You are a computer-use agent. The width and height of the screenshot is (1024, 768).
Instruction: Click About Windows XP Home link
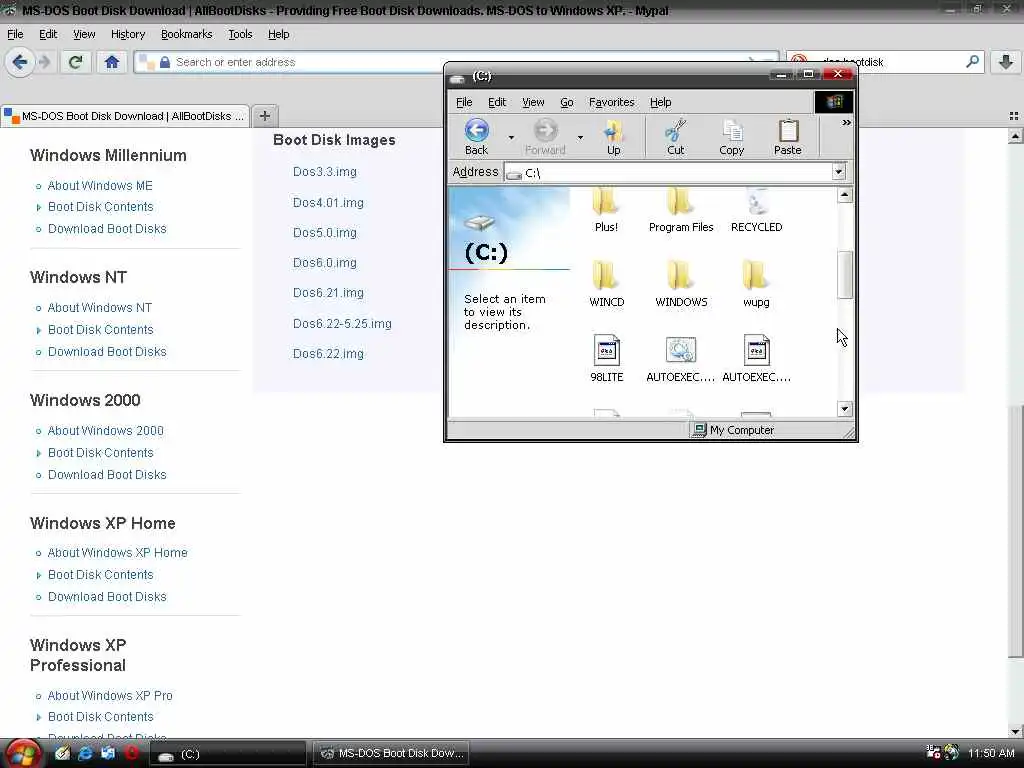pos(118,552)
